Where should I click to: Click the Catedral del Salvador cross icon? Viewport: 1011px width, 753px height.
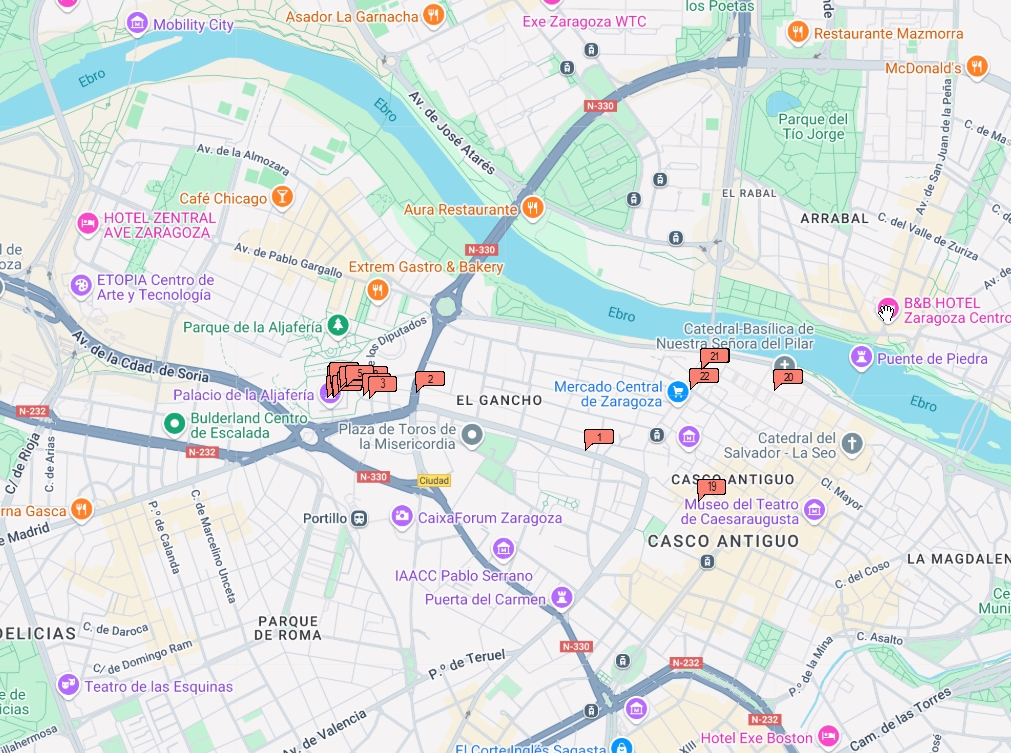[852, 444]
